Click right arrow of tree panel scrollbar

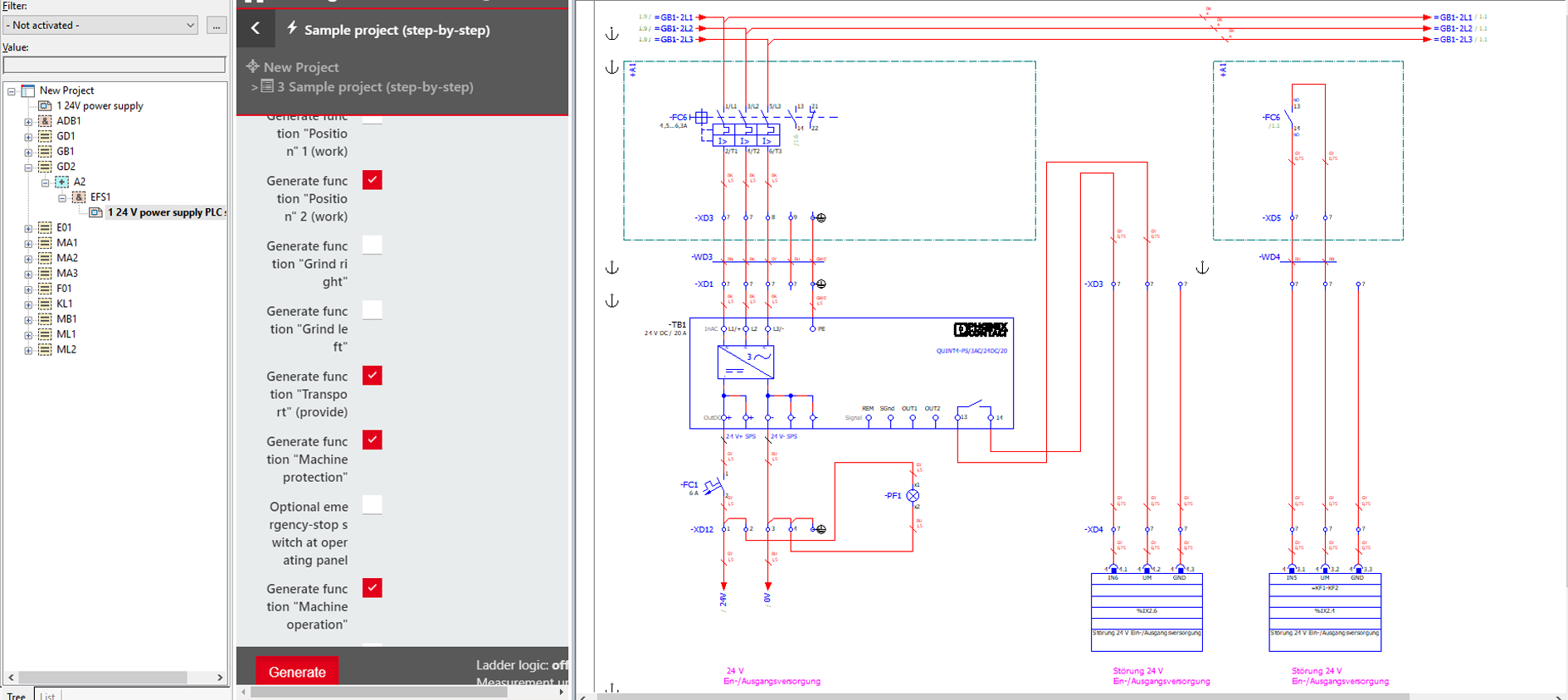point(220,677)
